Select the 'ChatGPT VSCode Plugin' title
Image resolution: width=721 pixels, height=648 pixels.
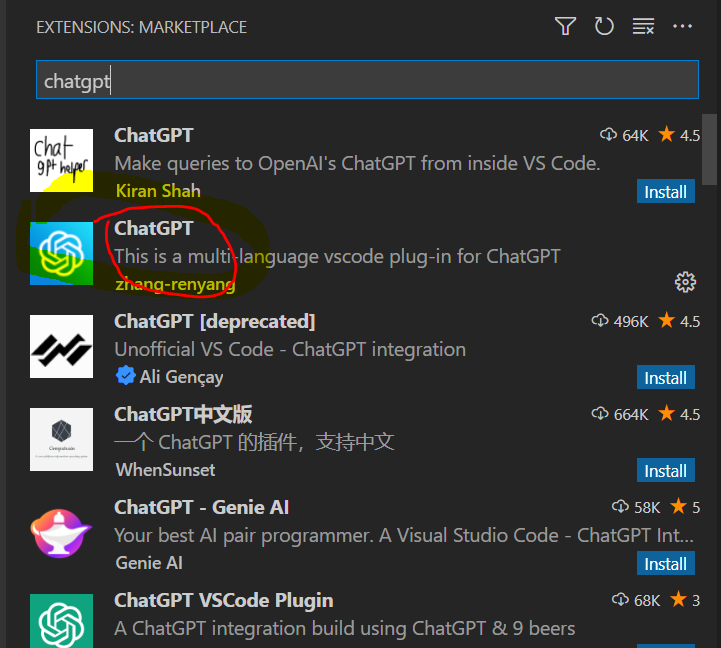[x=223, y=600]
